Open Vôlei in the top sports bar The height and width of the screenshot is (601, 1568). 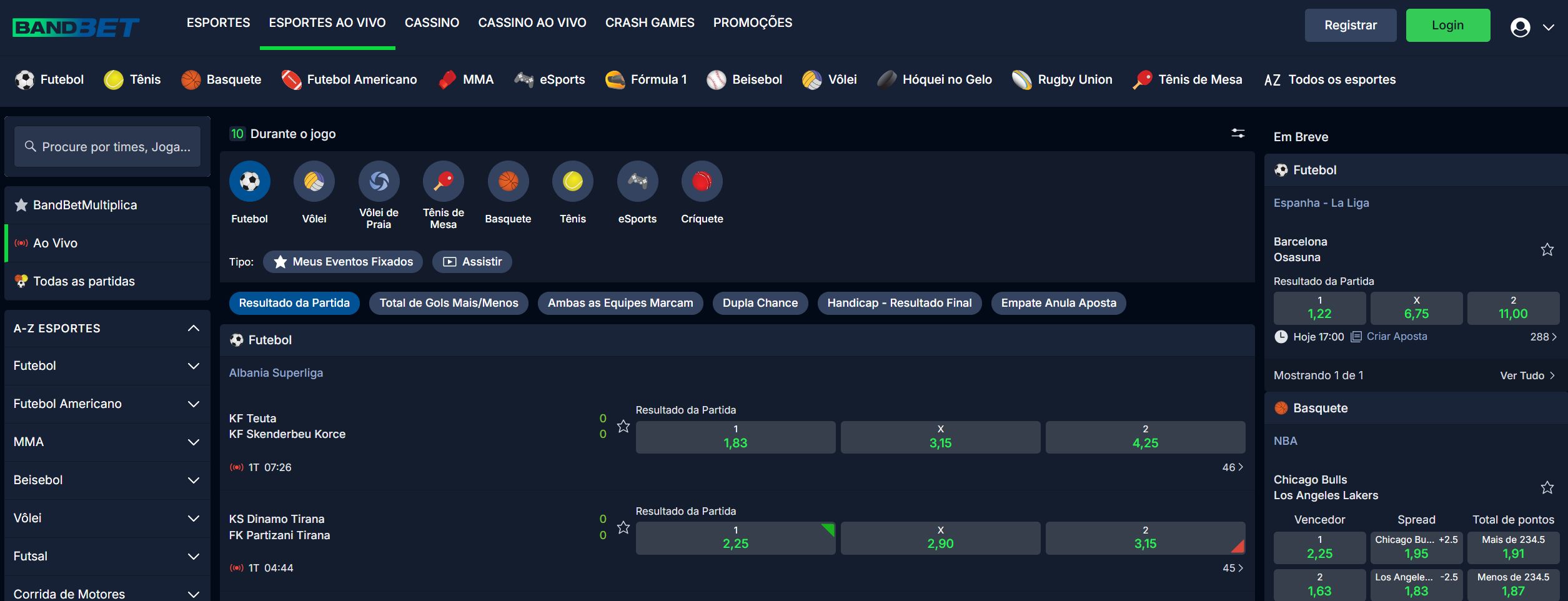(830, 79)
